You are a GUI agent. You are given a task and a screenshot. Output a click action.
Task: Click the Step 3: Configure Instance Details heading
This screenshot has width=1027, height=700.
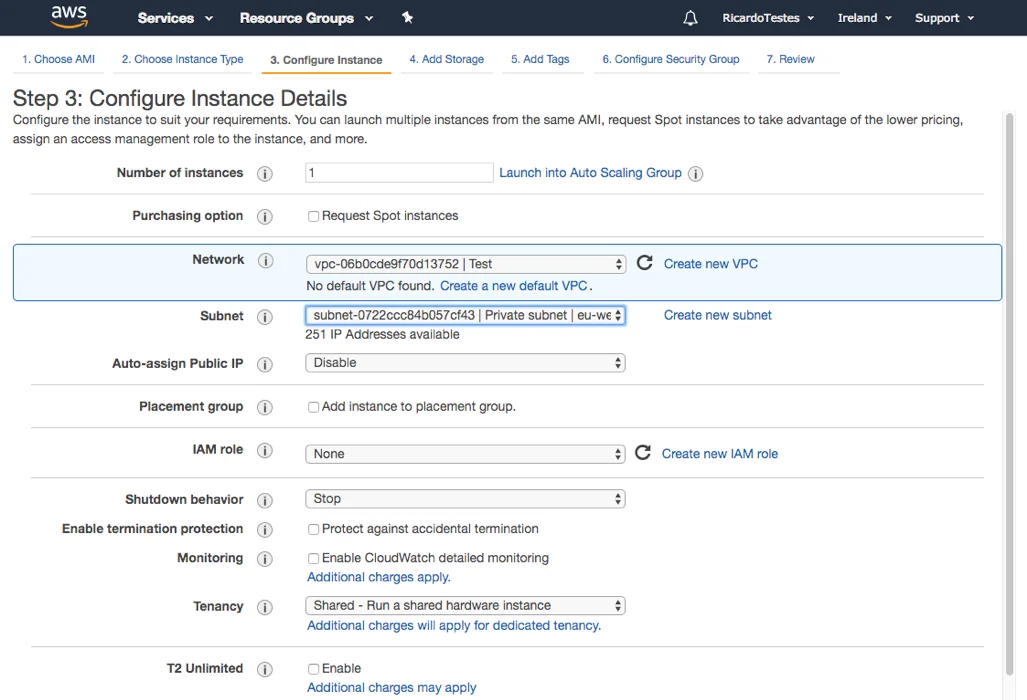[180, 98]
